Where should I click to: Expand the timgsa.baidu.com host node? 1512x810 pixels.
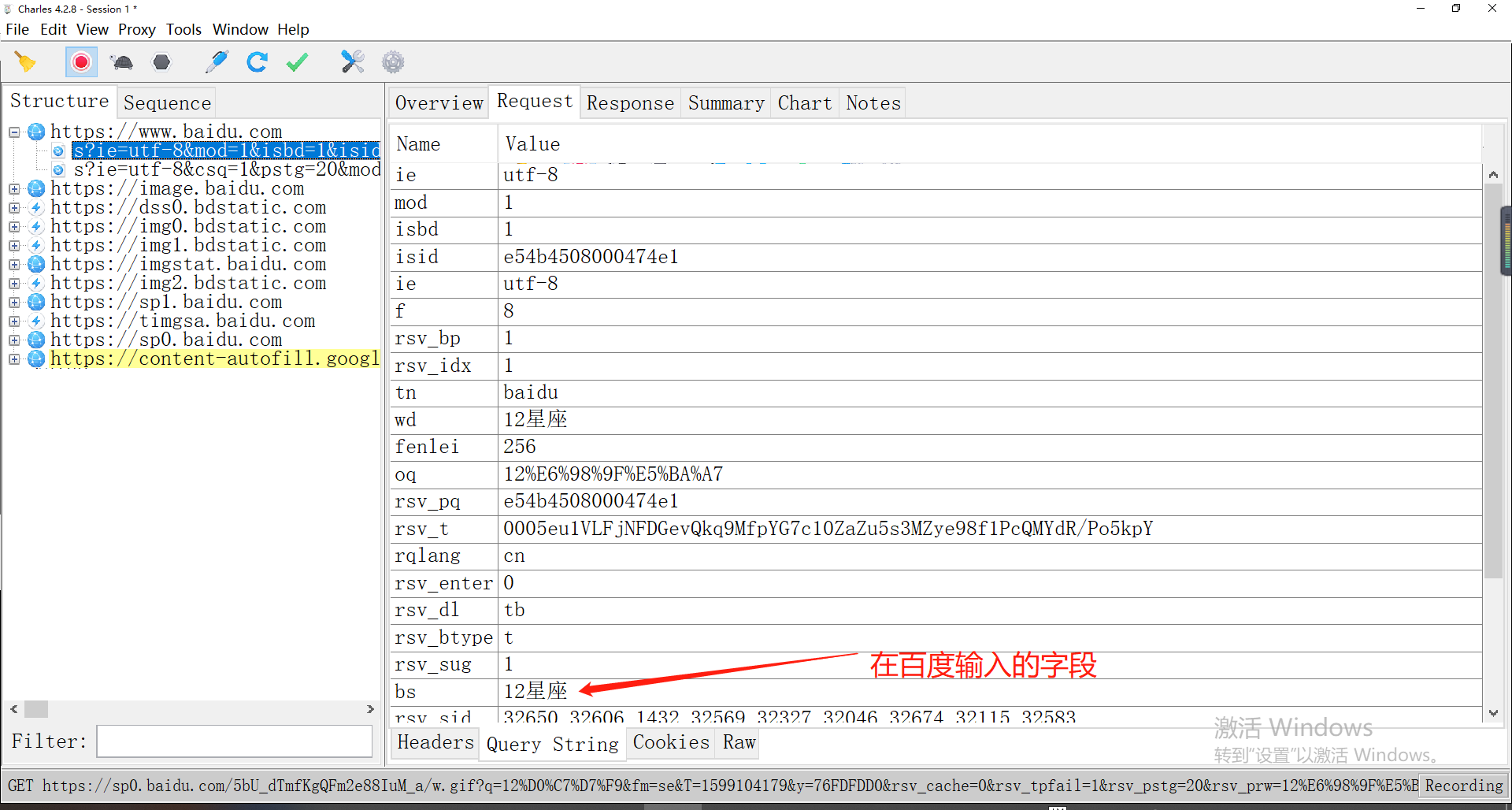(x=14, y=321)
